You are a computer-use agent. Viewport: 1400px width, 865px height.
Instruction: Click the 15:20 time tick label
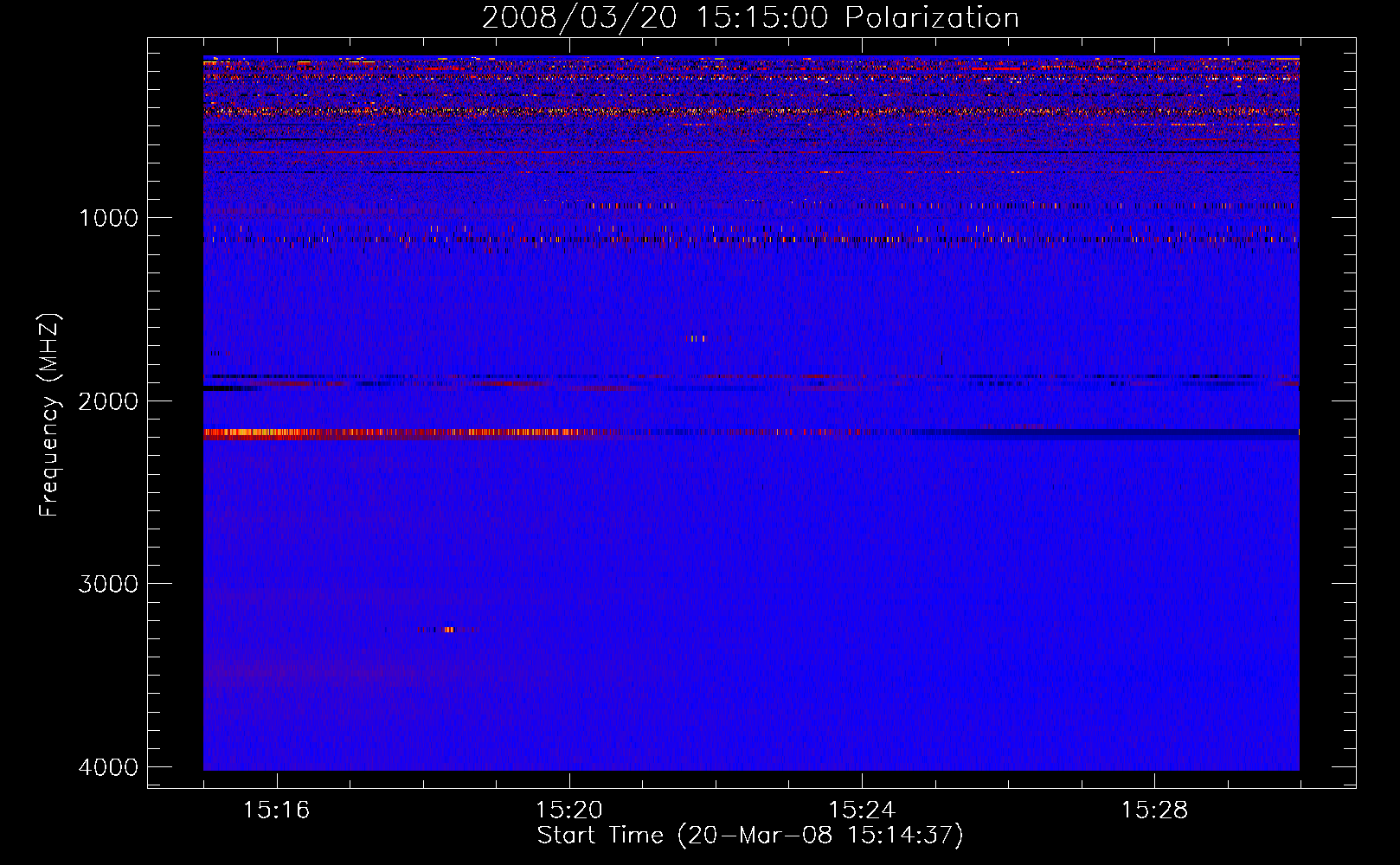coord(568,811)
